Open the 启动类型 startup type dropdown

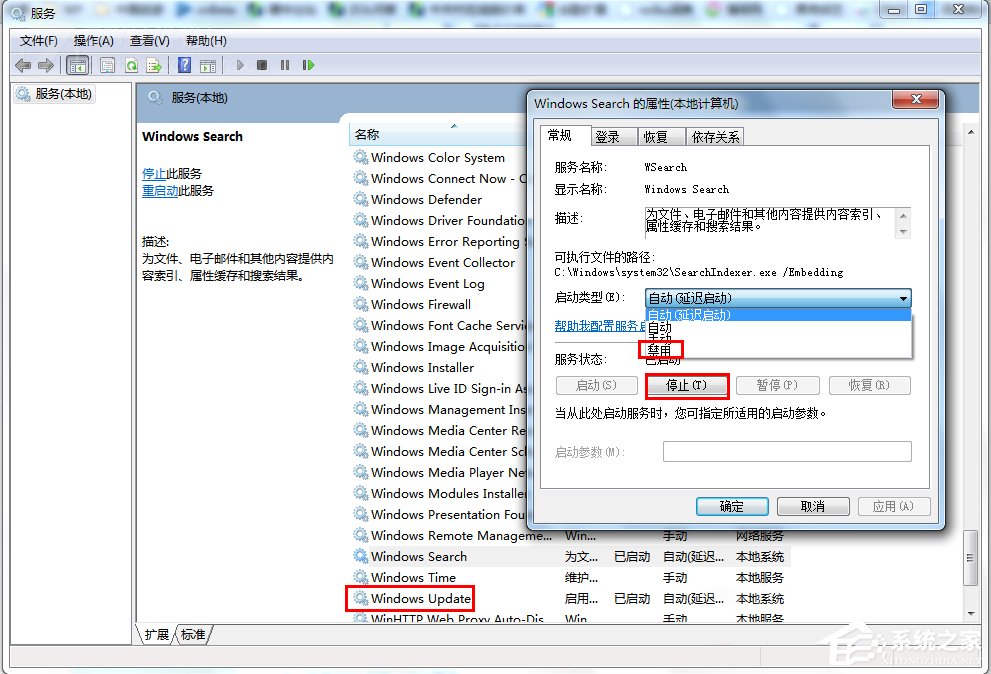pos(903,298)
